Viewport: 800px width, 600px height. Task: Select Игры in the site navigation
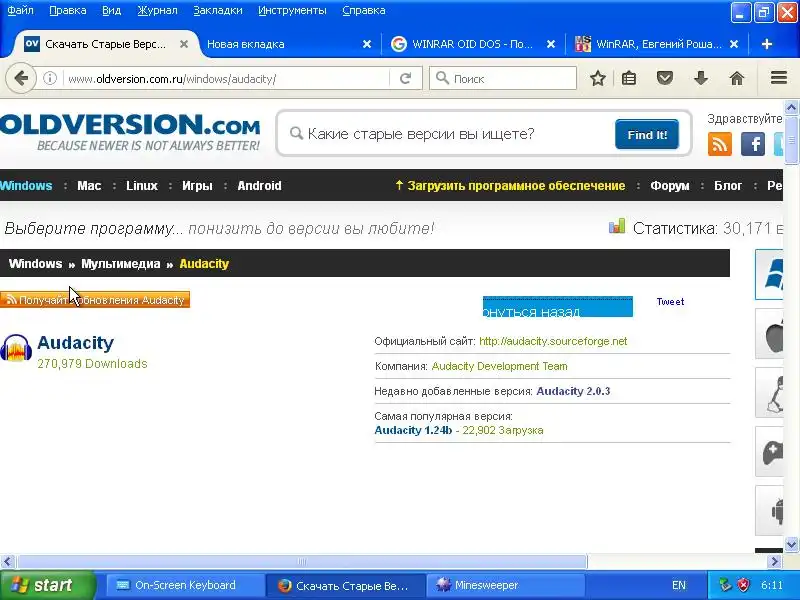click(x=197, y=186)
